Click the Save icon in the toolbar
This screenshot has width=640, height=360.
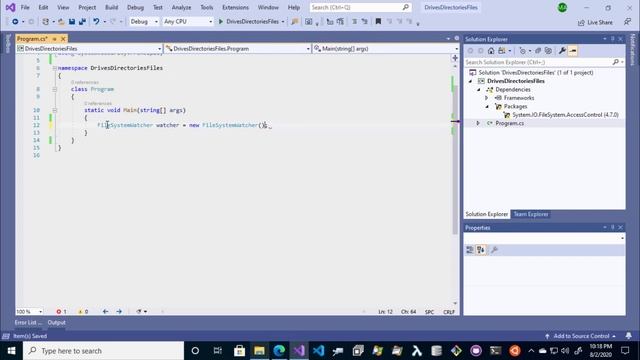click(72, 22)
